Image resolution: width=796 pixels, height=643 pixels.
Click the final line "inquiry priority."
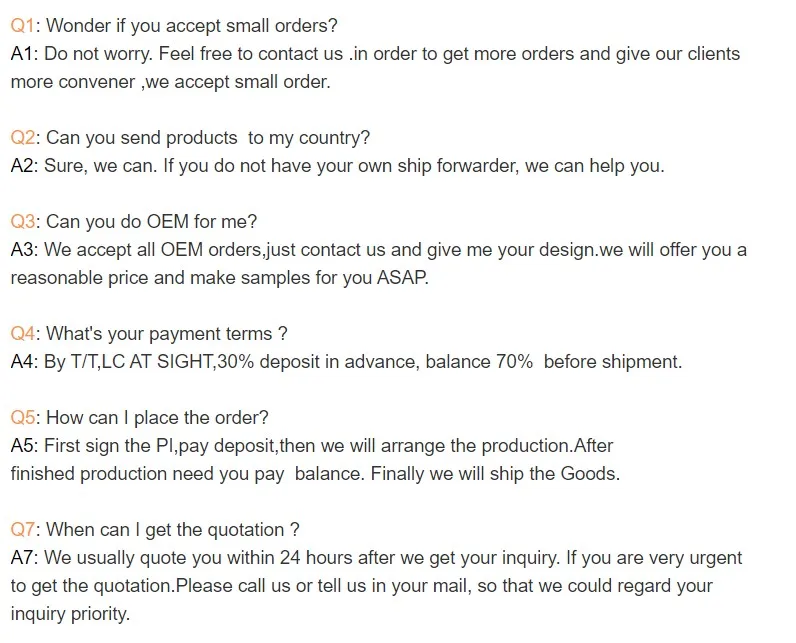point(70,614)
